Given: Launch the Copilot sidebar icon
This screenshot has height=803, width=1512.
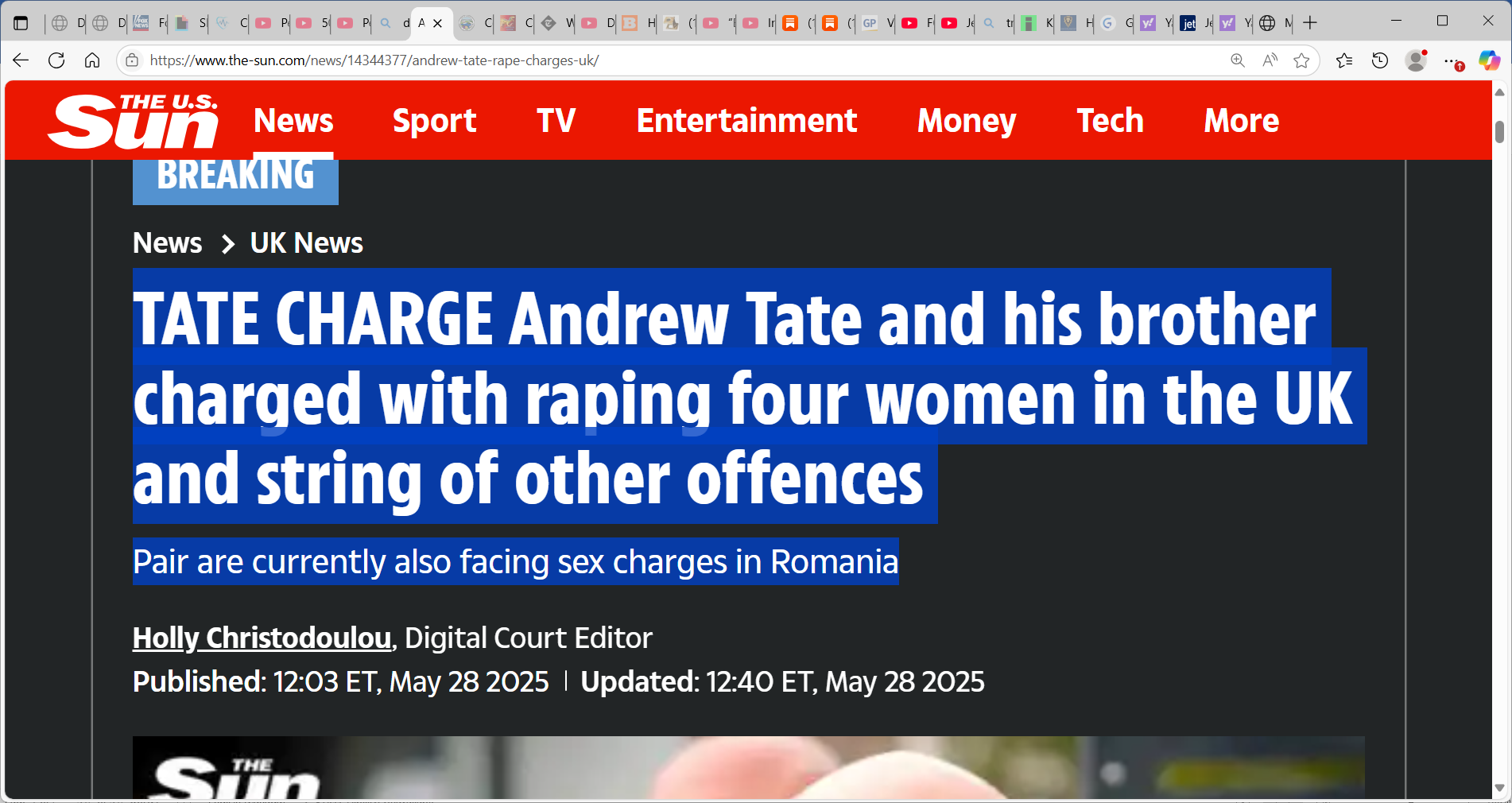Looking at the screenshot, I should (1488, 60).
